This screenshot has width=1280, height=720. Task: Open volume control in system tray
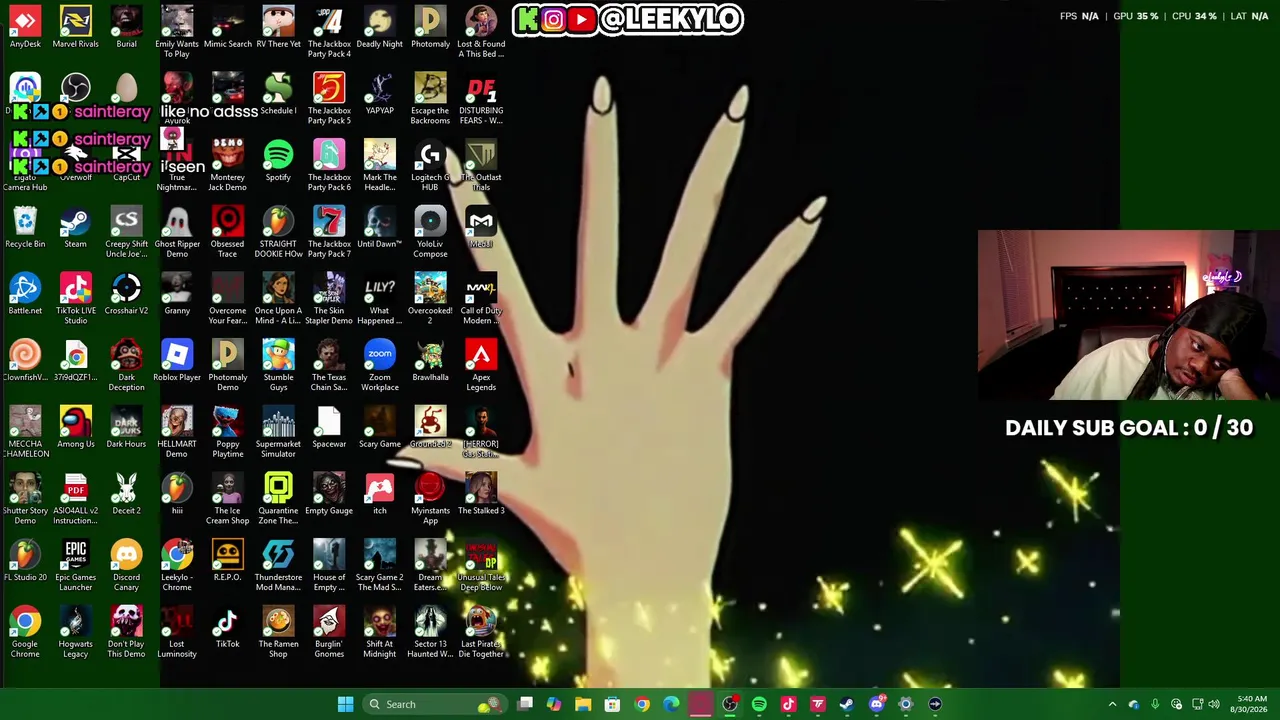(1214, 704)
